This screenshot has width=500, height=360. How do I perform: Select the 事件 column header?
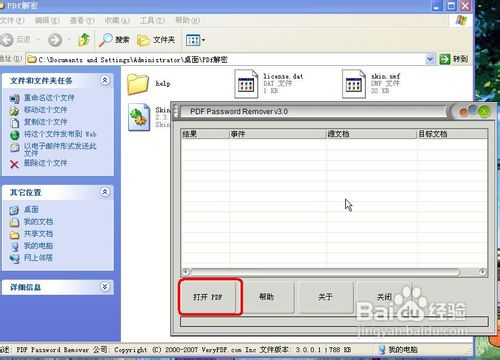tap(278, 134)
